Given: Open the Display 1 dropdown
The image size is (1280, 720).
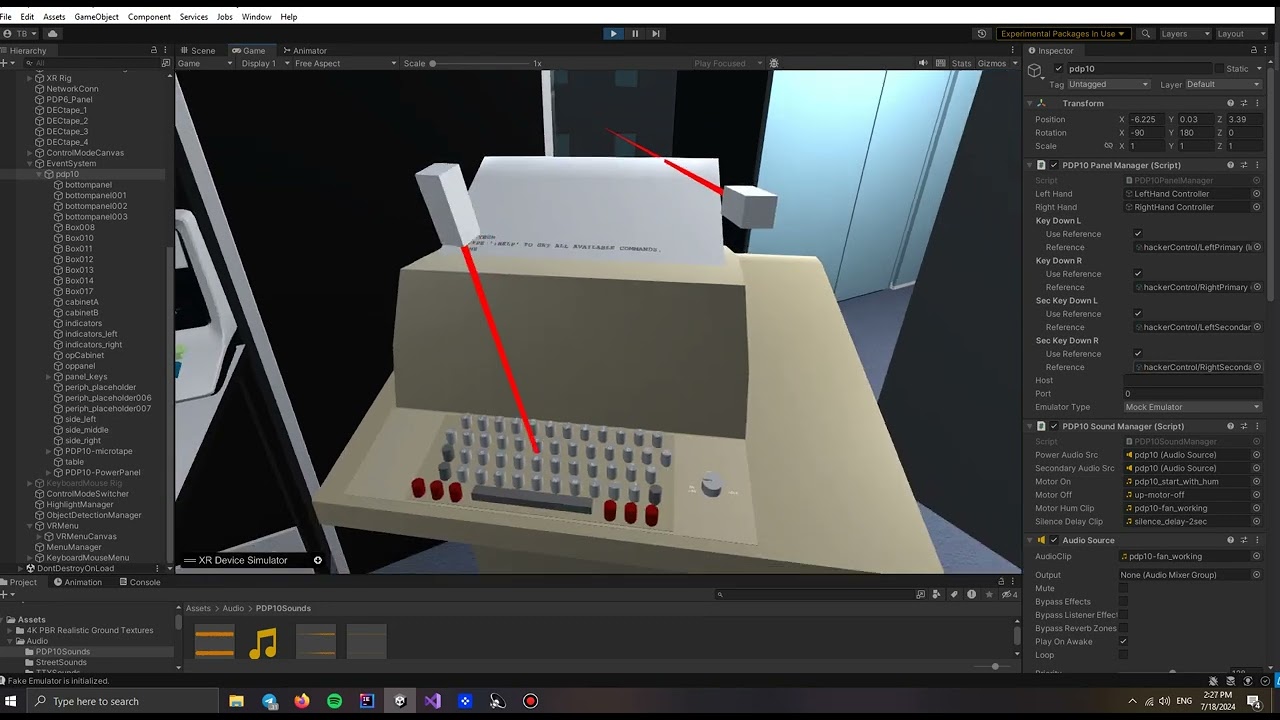Looking at the screenshot, I should 264,63.
